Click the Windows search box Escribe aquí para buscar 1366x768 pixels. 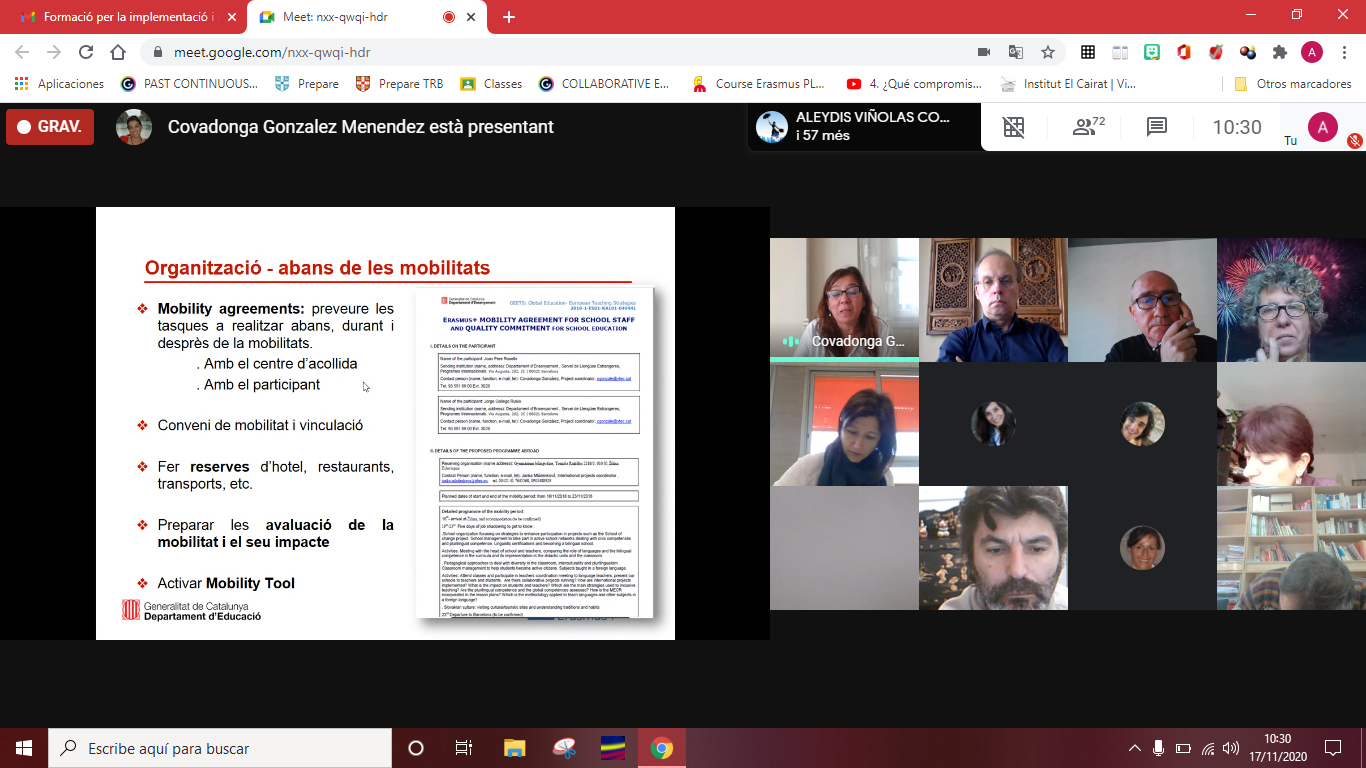coord(220,748)
